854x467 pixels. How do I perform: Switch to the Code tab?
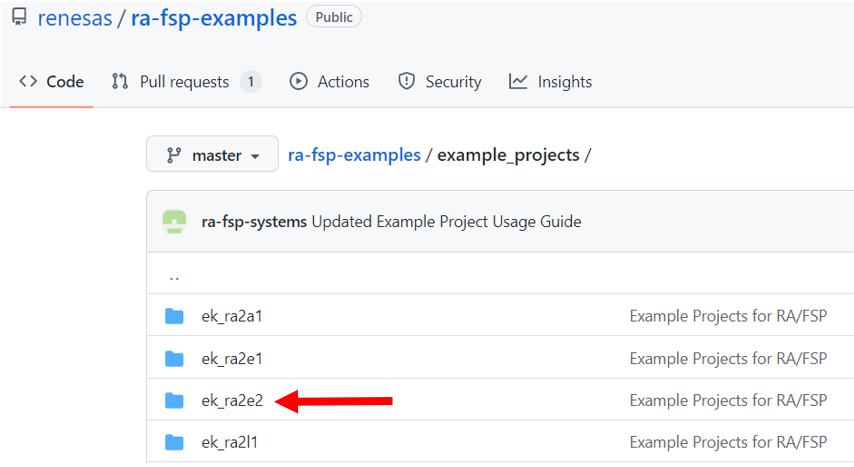[x=51, y=82]
